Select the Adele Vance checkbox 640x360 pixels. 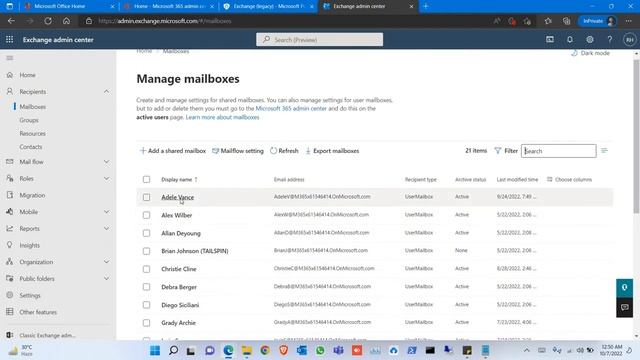pyautogui.click(x=147, y=197)
